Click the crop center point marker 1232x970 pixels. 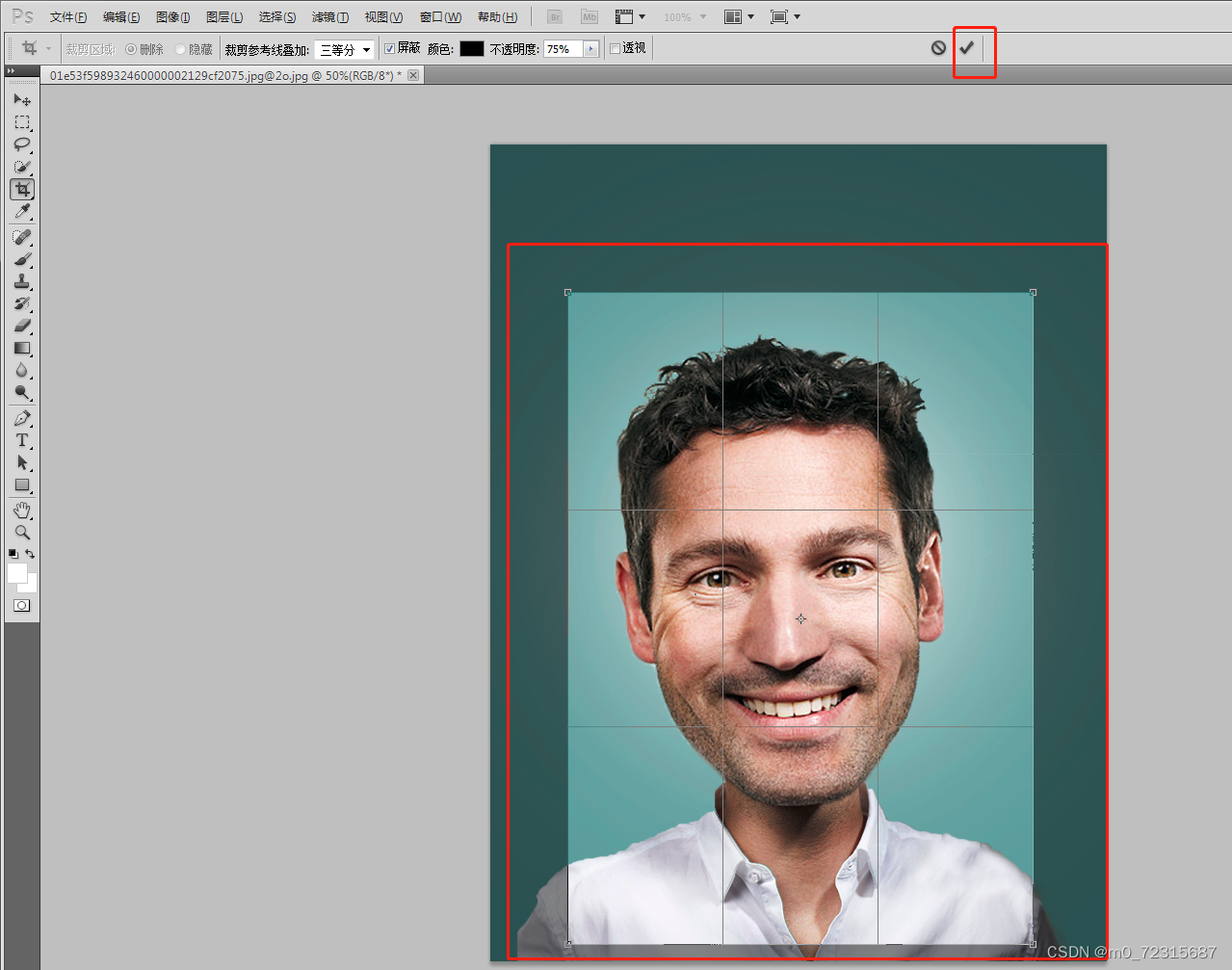pyautogui.click(x=800, y=618)
